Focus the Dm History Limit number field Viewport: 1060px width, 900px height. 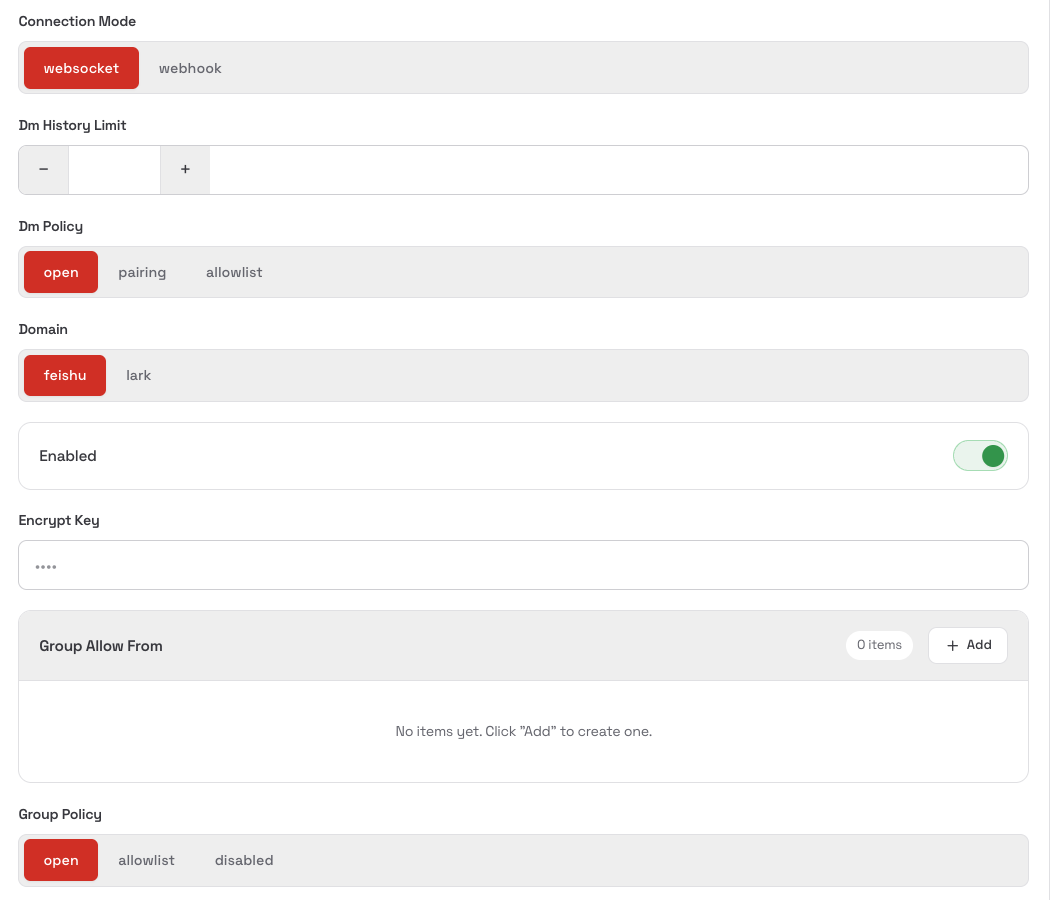(114, 170)
